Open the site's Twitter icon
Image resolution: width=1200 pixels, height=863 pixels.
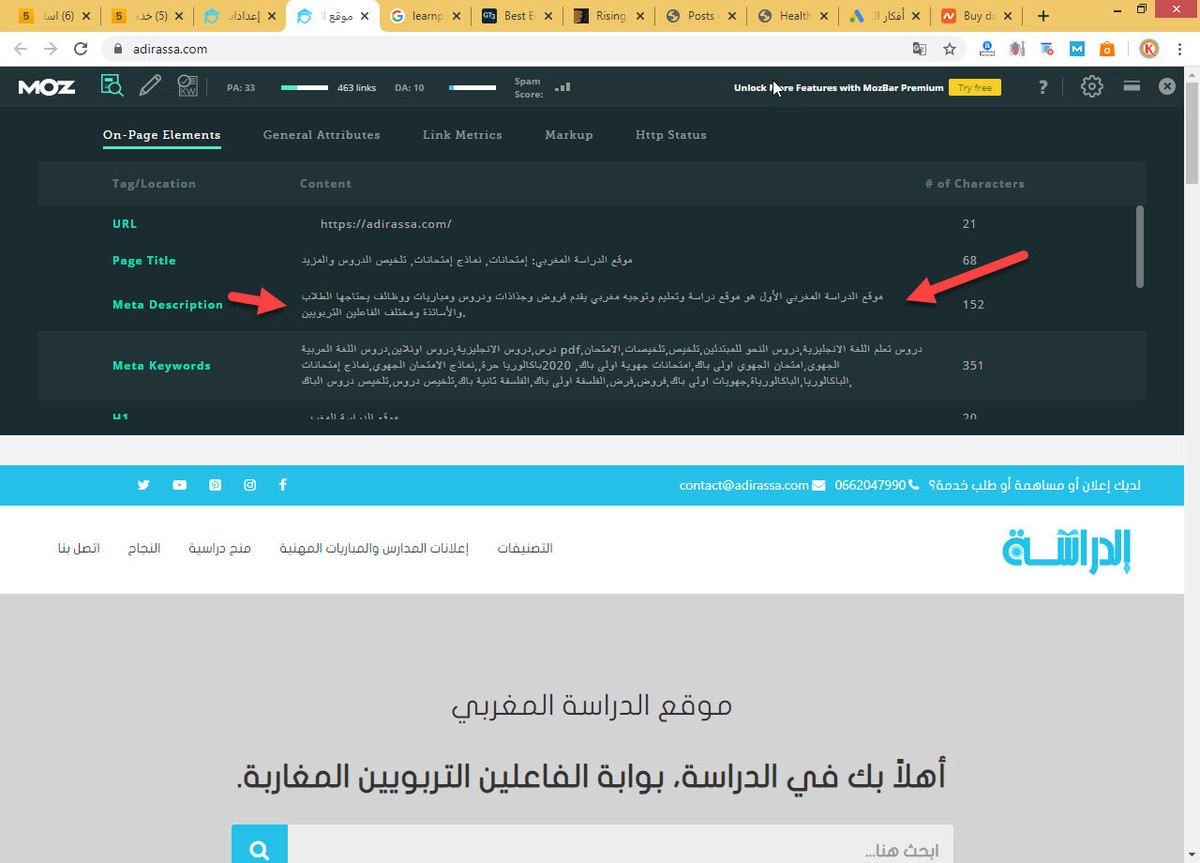click(x=144, y=485)
